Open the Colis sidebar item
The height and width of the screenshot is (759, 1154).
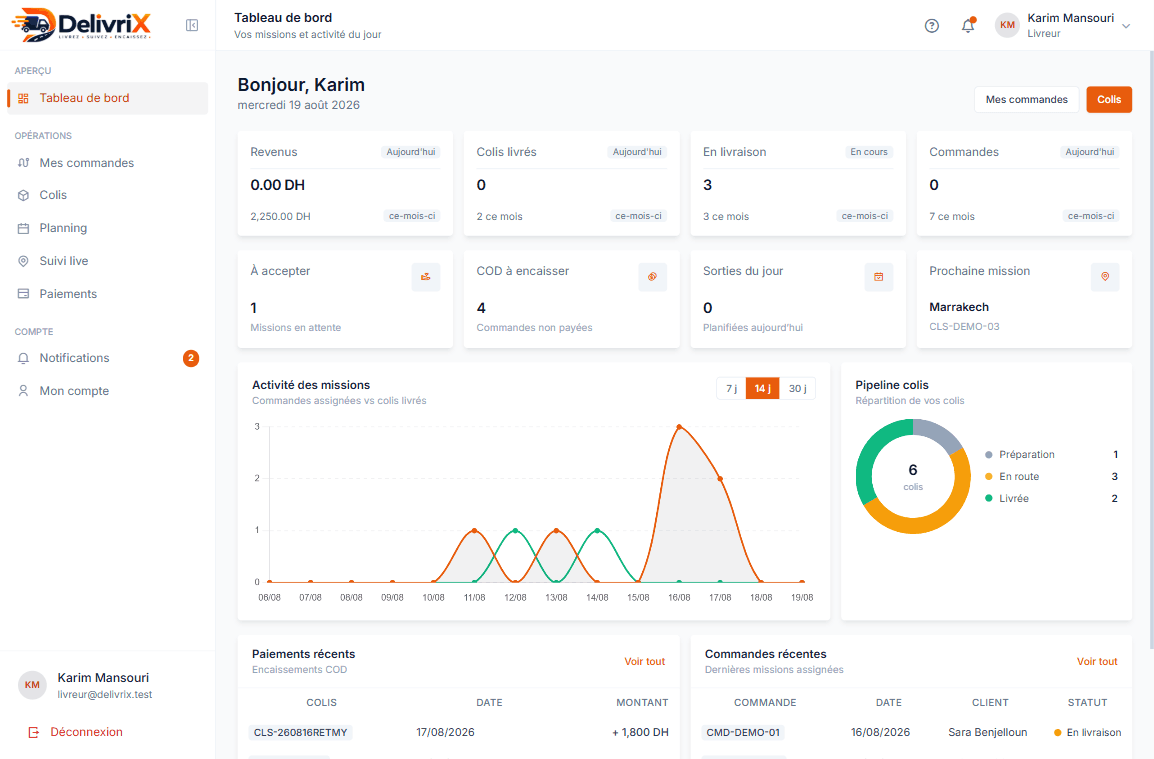coord(107,195)
